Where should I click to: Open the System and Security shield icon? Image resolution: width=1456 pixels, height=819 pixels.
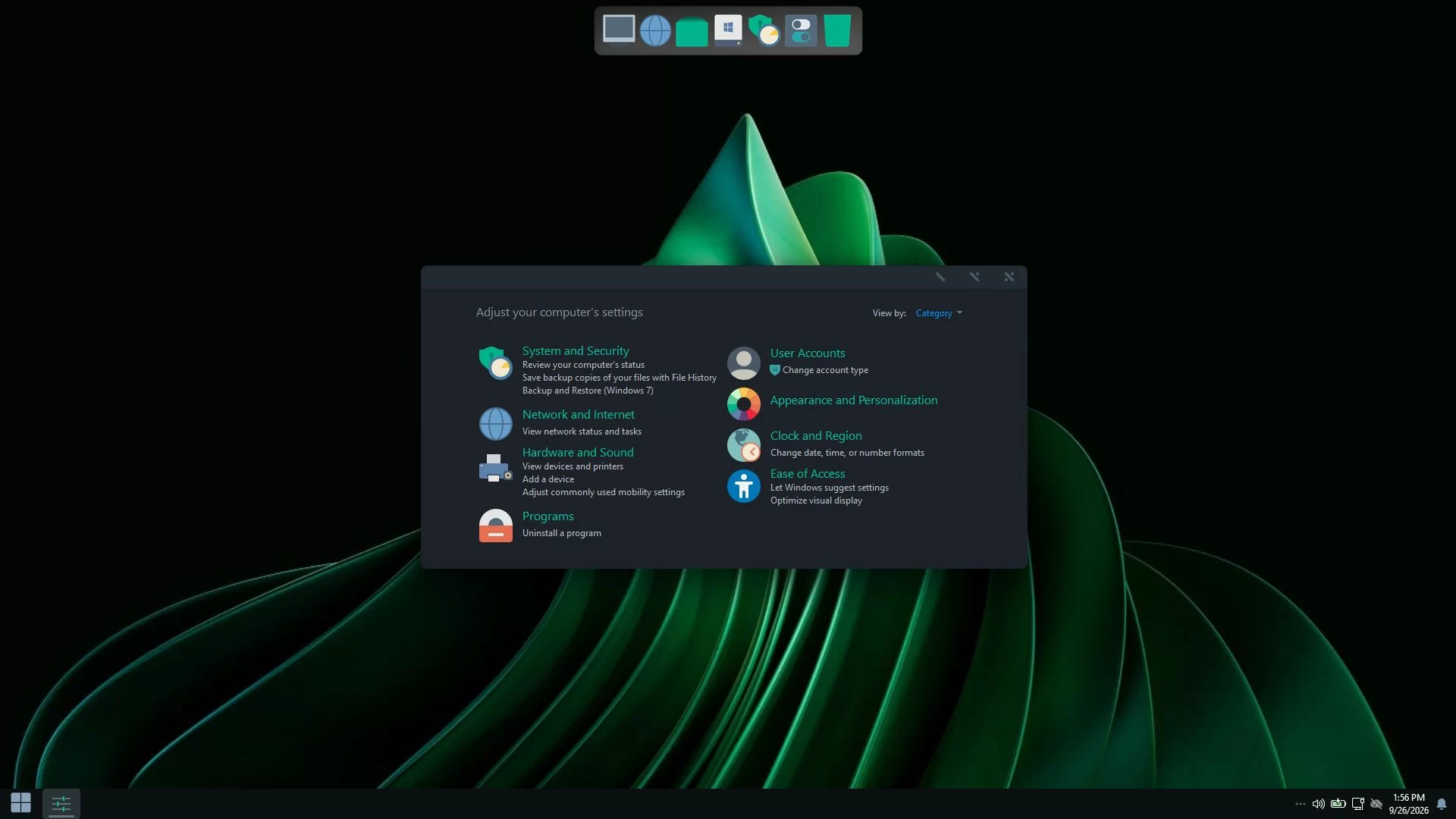coord(495,362)
